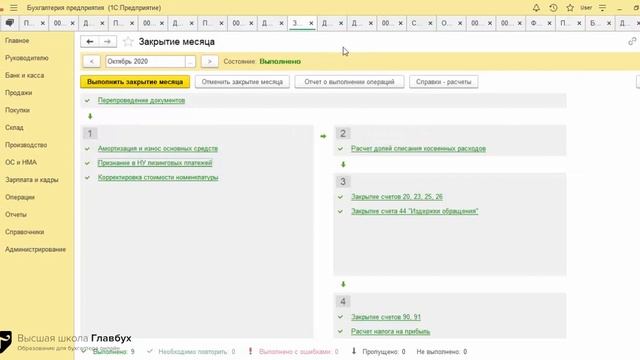Click Пропущено: 0 status text
The width and height of the screenshot is (640, 360).
pyautogui.click(x=384, y=352)
